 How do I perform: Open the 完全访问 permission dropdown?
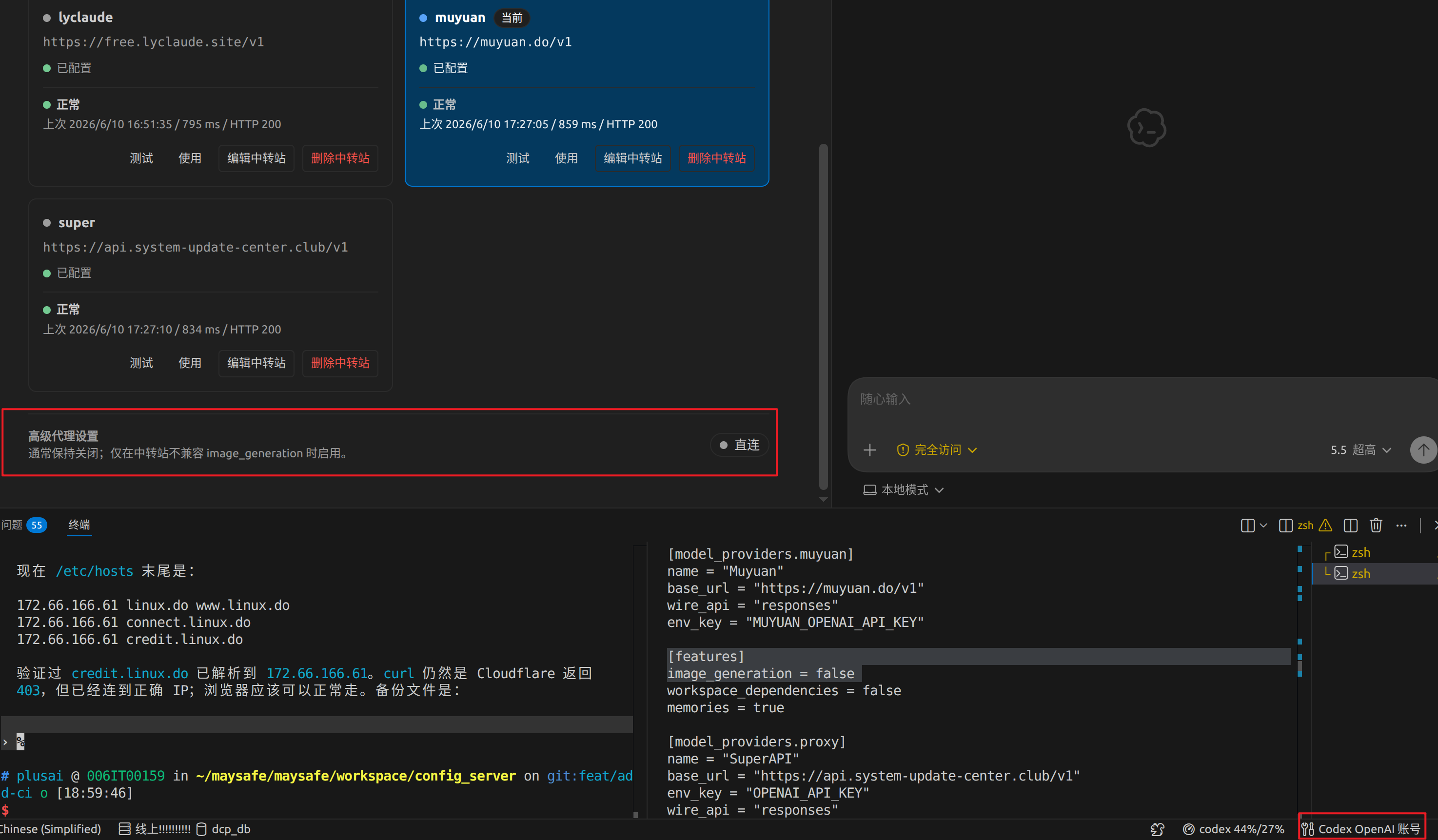click(937, 450)
